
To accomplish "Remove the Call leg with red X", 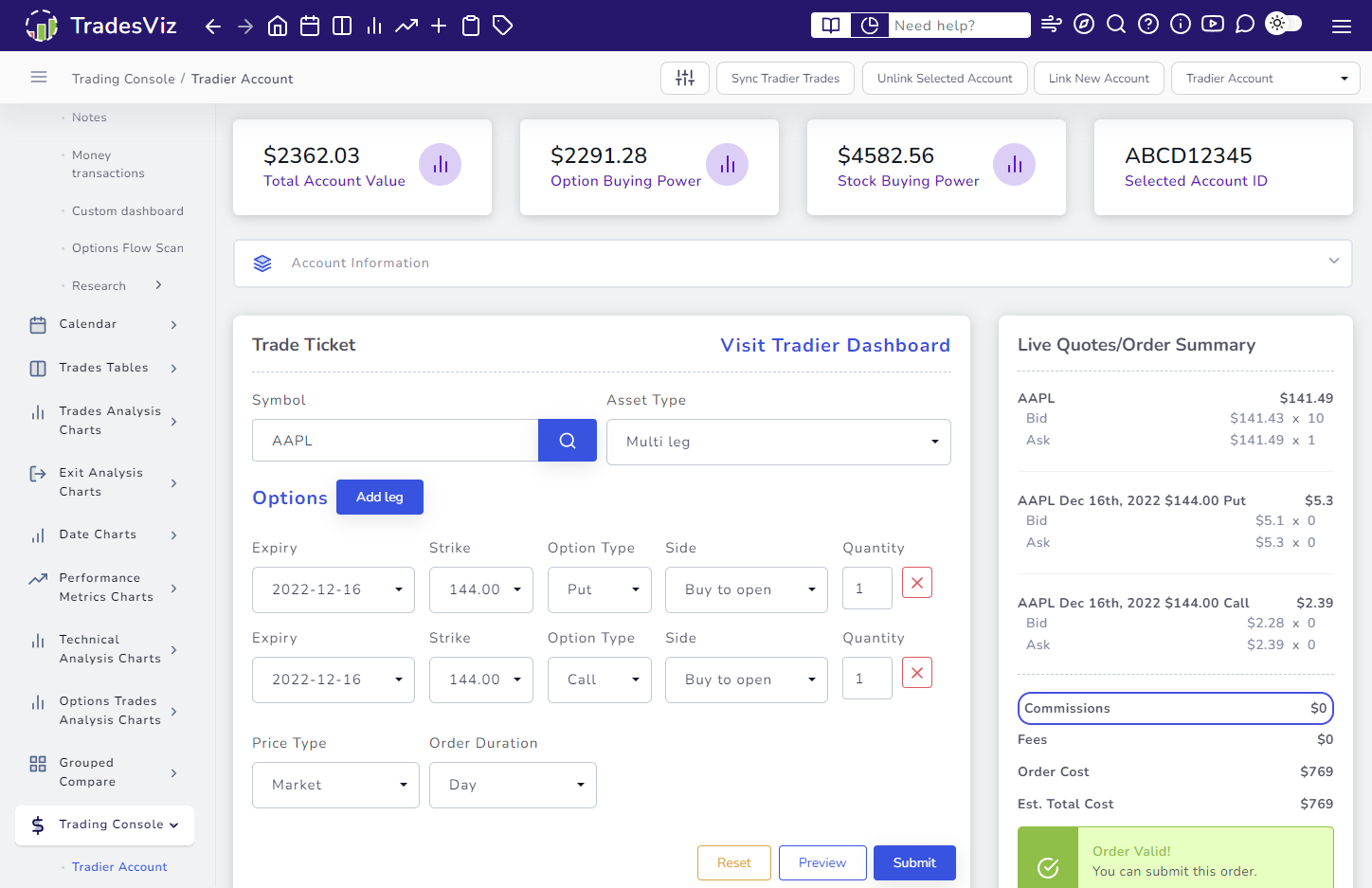I will click(x=917, y=673).
